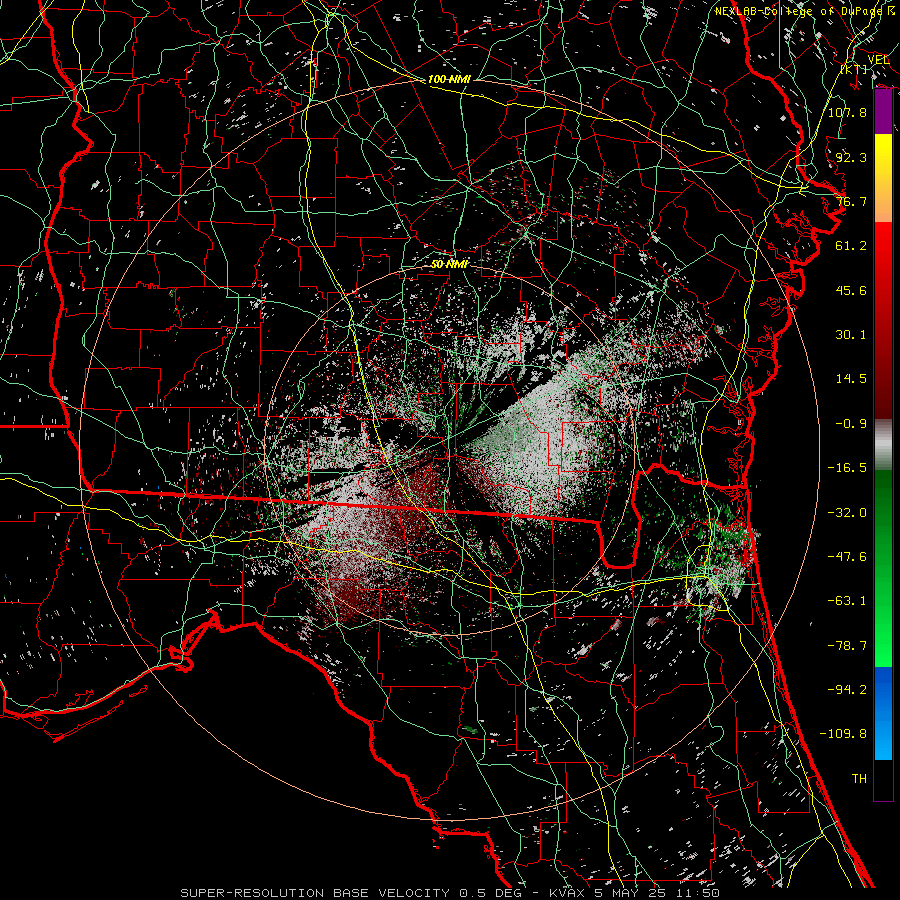This screenshot has width=900, height=900.
Task: Select the -16.5 value on velocity scale
Action: click(x=847, y=468)
